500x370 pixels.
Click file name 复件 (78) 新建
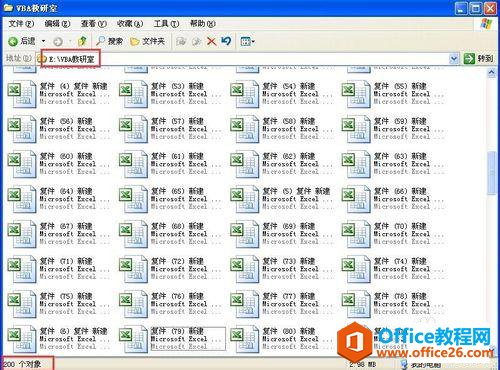[400, 296]
